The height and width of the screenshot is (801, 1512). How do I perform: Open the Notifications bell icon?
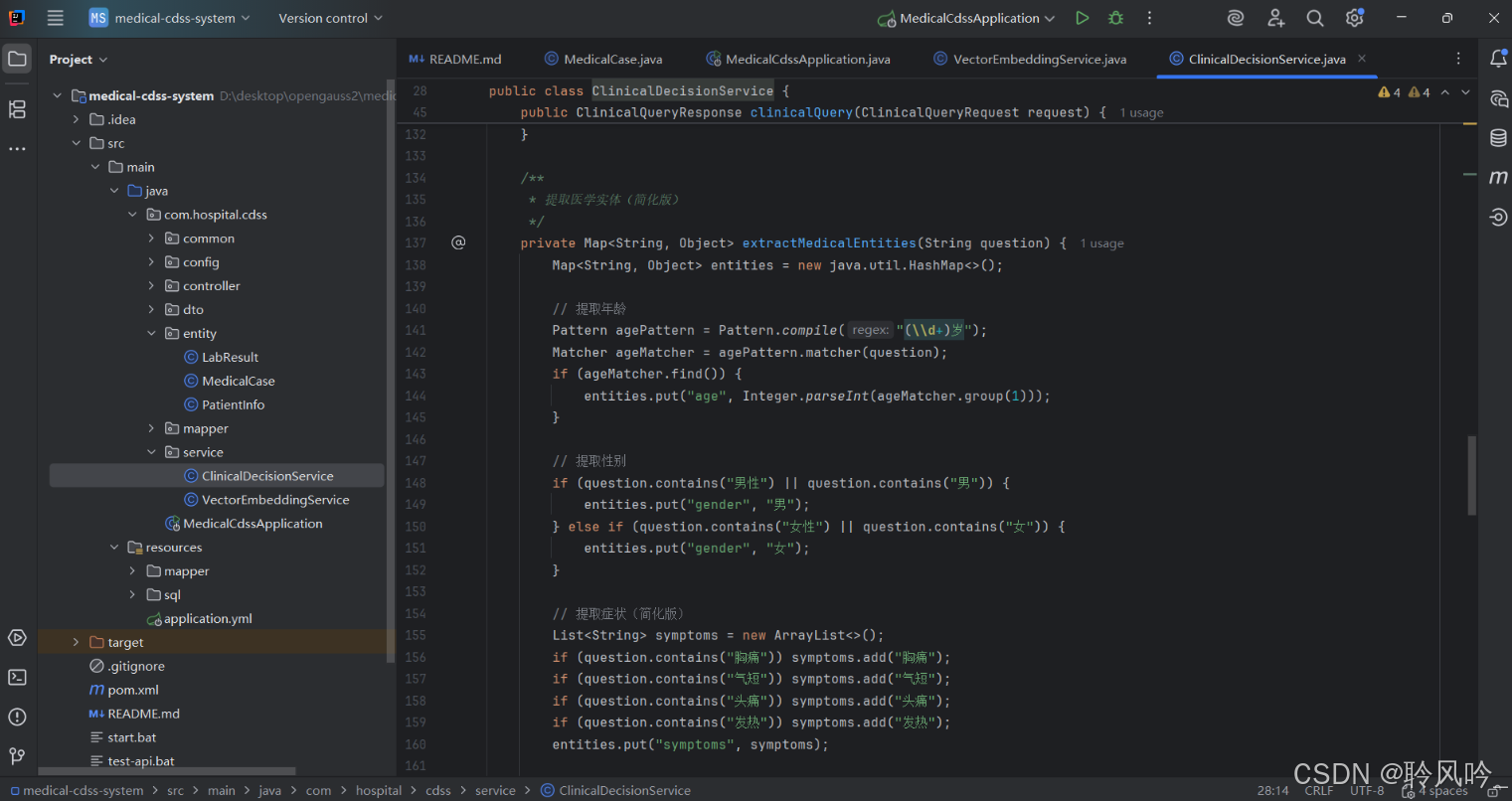click(x=1498, y=59)
